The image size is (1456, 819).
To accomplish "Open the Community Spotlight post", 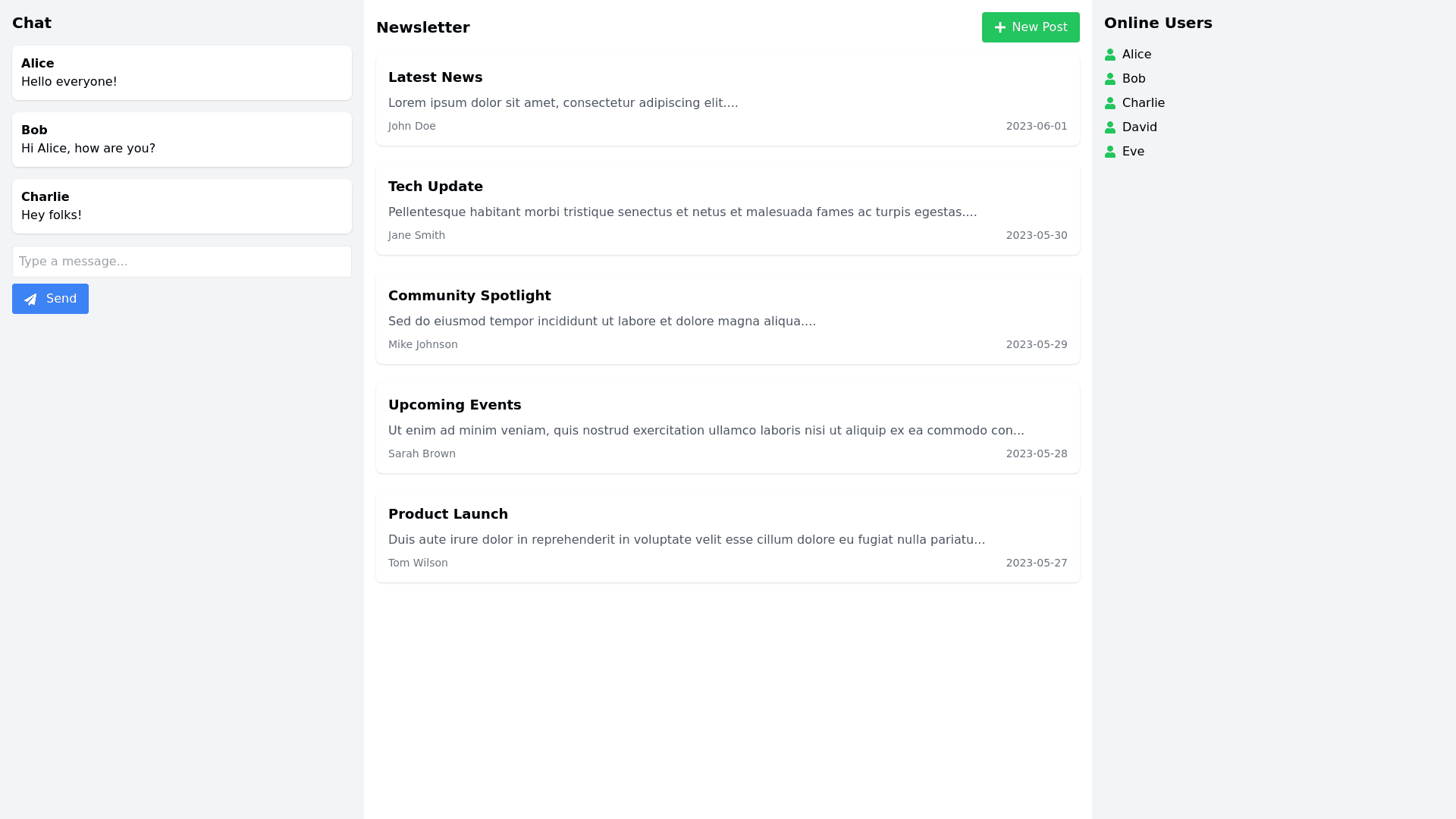I will click(469, 296).
